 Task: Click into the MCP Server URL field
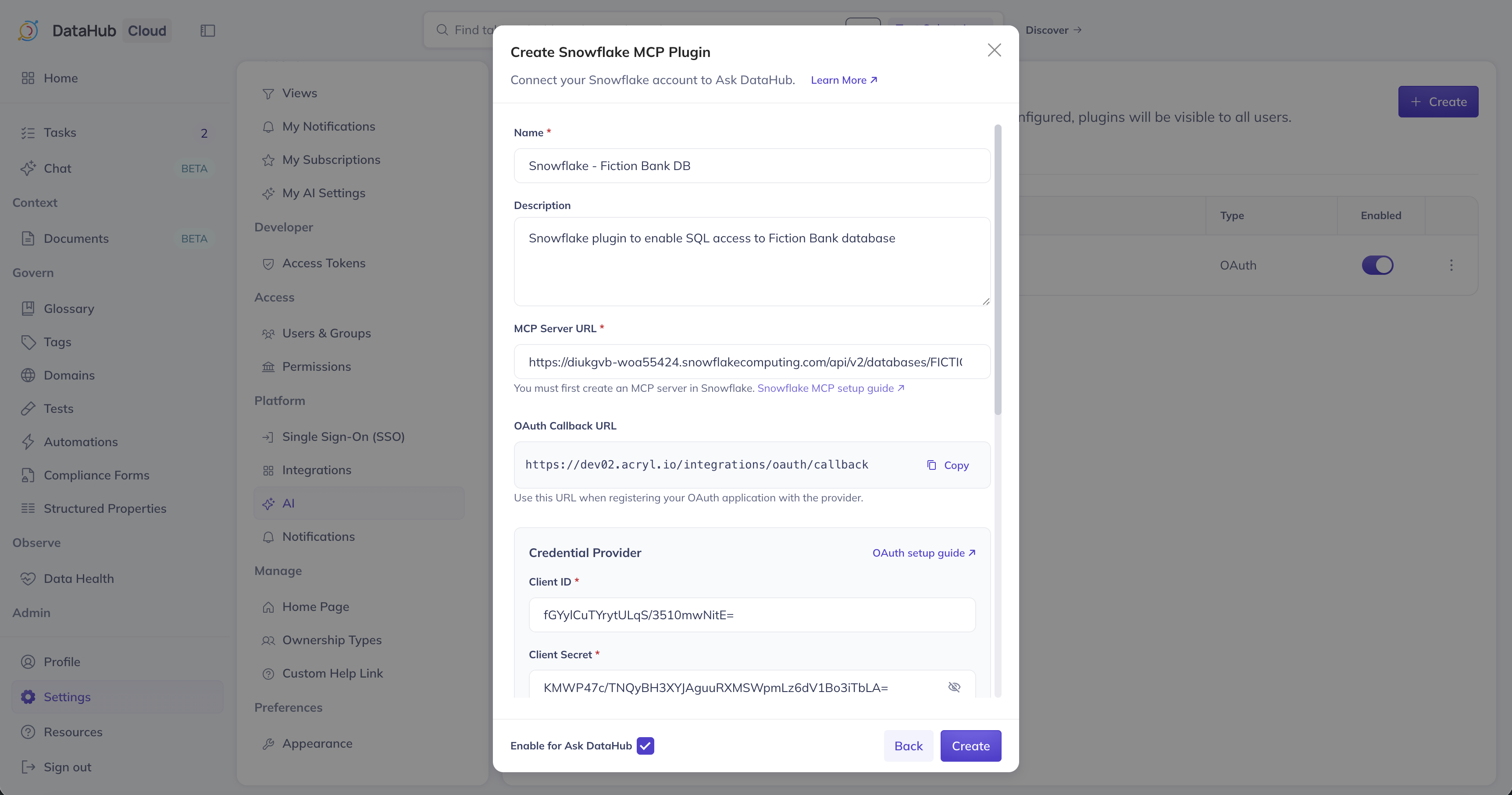tap(751, 362)
